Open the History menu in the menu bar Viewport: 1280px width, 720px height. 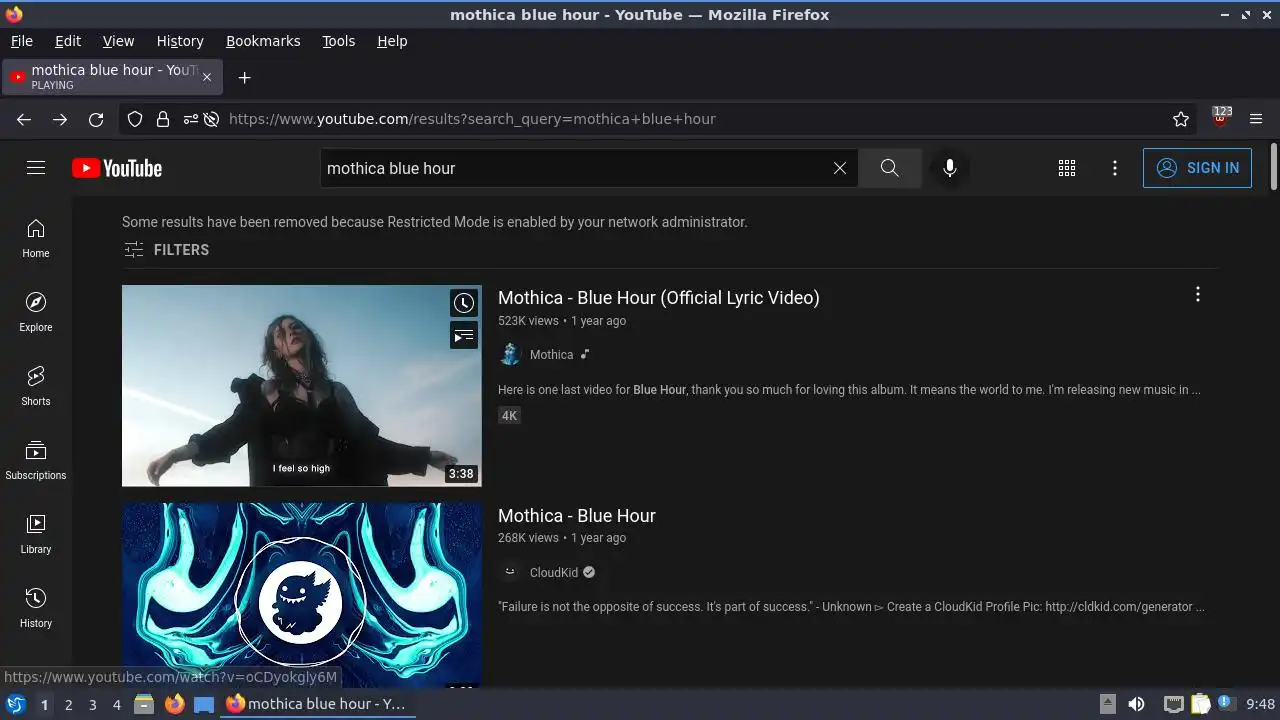point(180,41)
